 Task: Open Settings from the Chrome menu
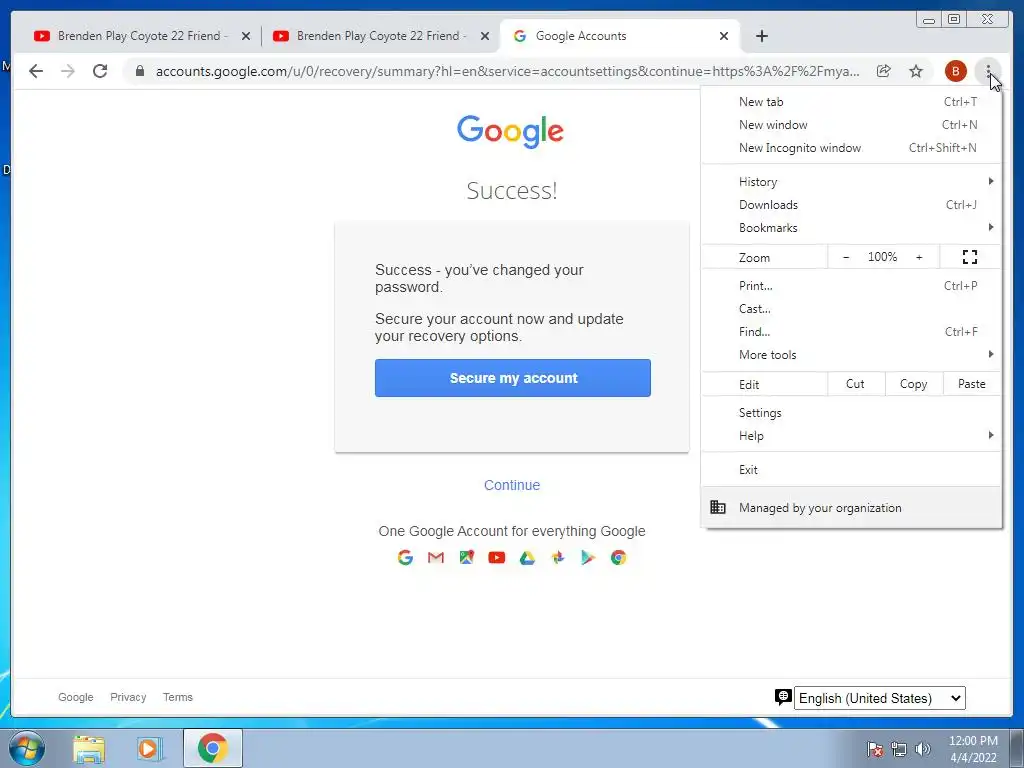851,413
